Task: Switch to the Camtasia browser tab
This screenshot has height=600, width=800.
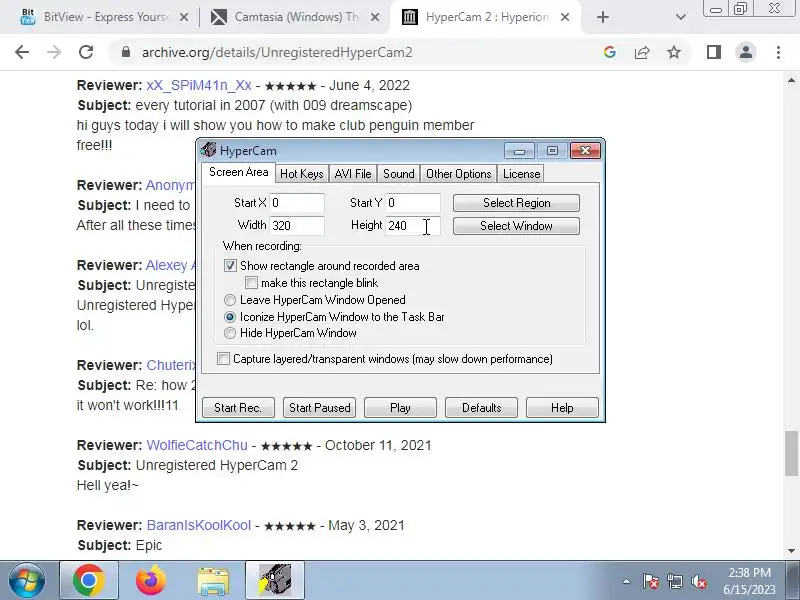Action: 296,17
